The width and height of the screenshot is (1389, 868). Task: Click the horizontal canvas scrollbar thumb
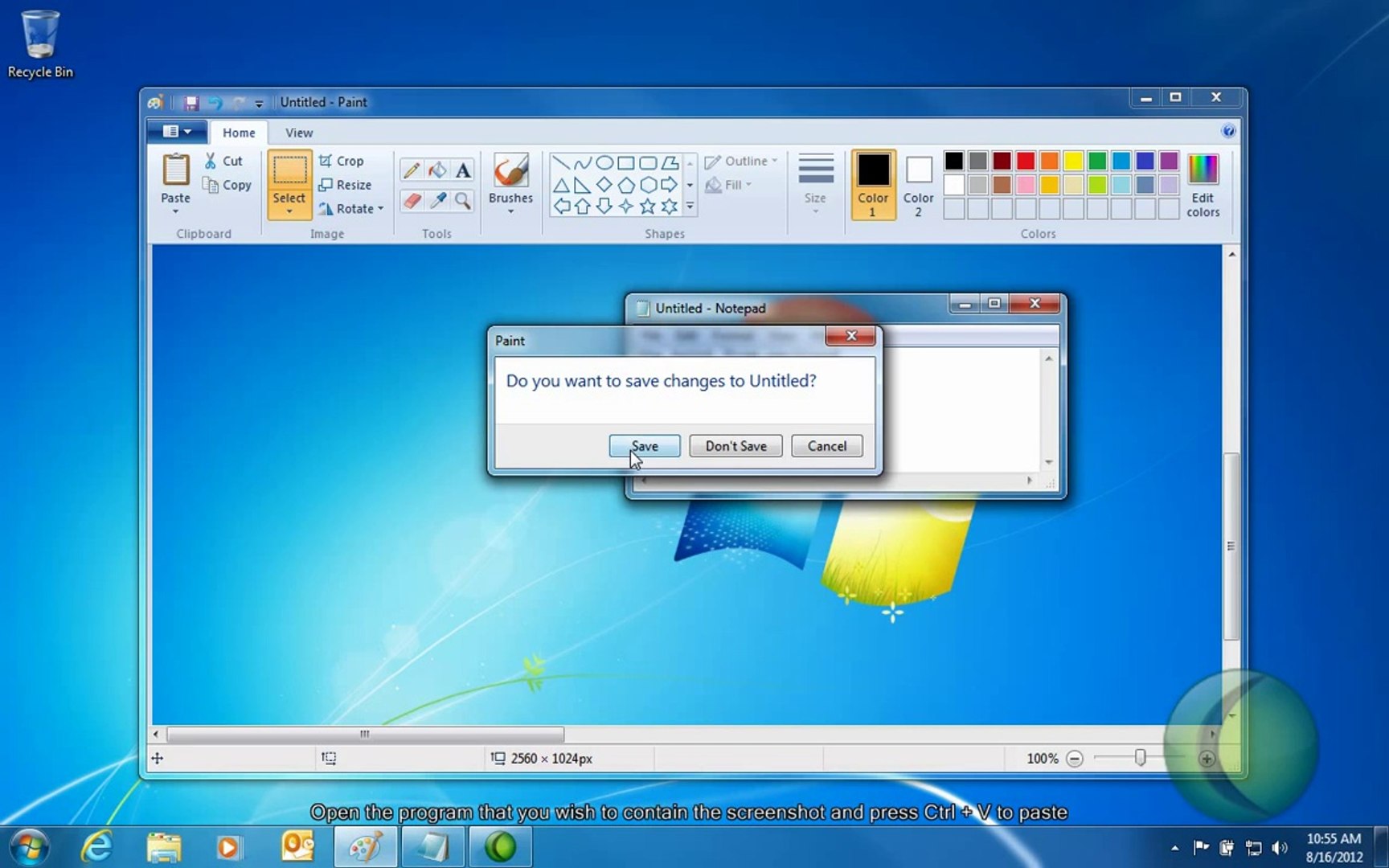(x=365, y=734)
